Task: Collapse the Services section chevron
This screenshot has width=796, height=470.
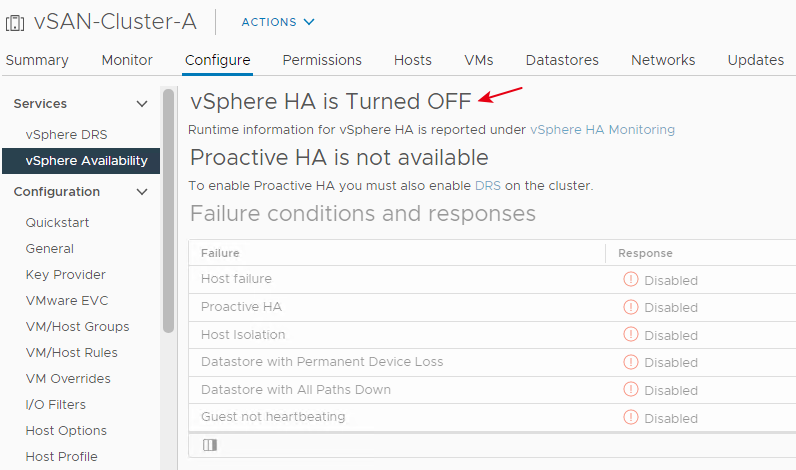Action: coord(142,104)
